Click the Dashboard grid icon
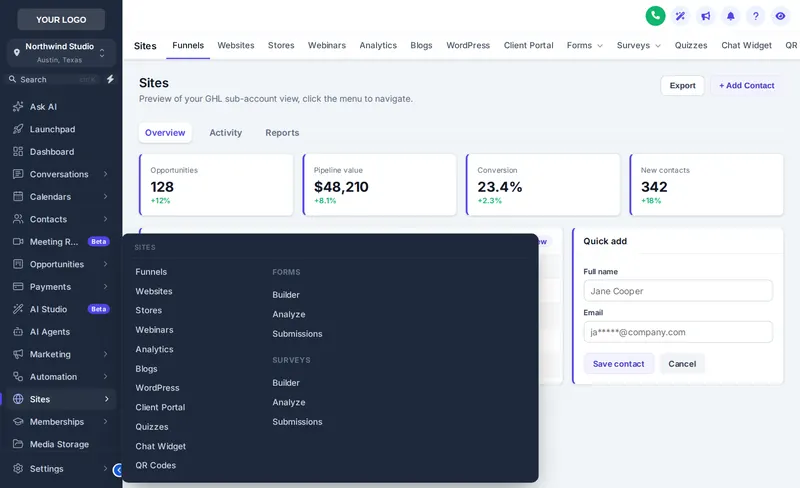800x488 pixels. 18,151
